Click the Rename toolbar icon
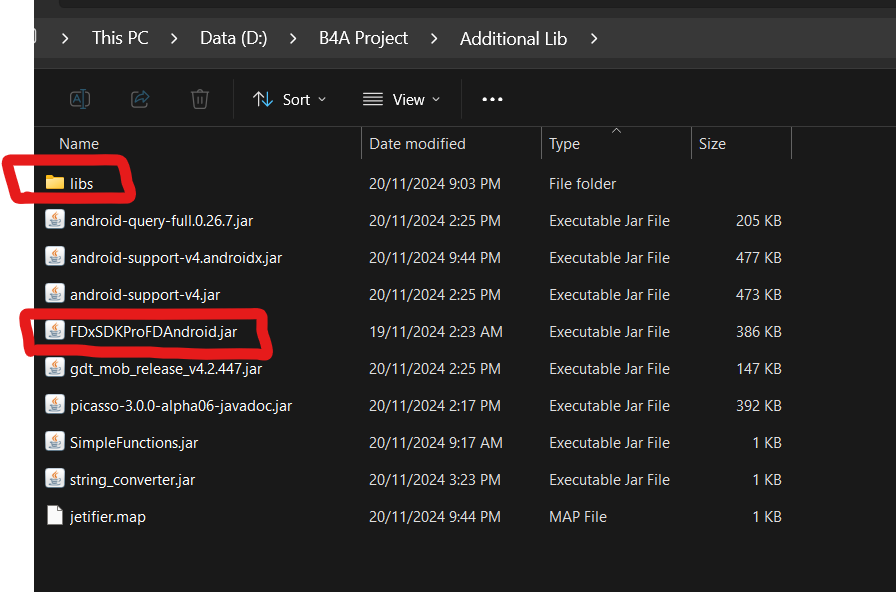 80,99
